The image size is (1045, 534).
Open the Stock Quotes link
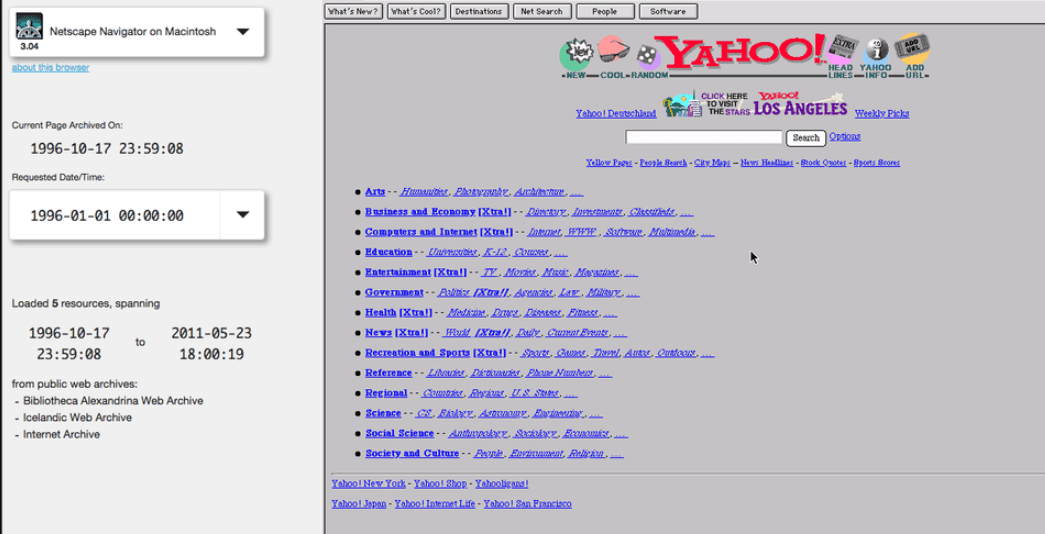coord(823,163)
